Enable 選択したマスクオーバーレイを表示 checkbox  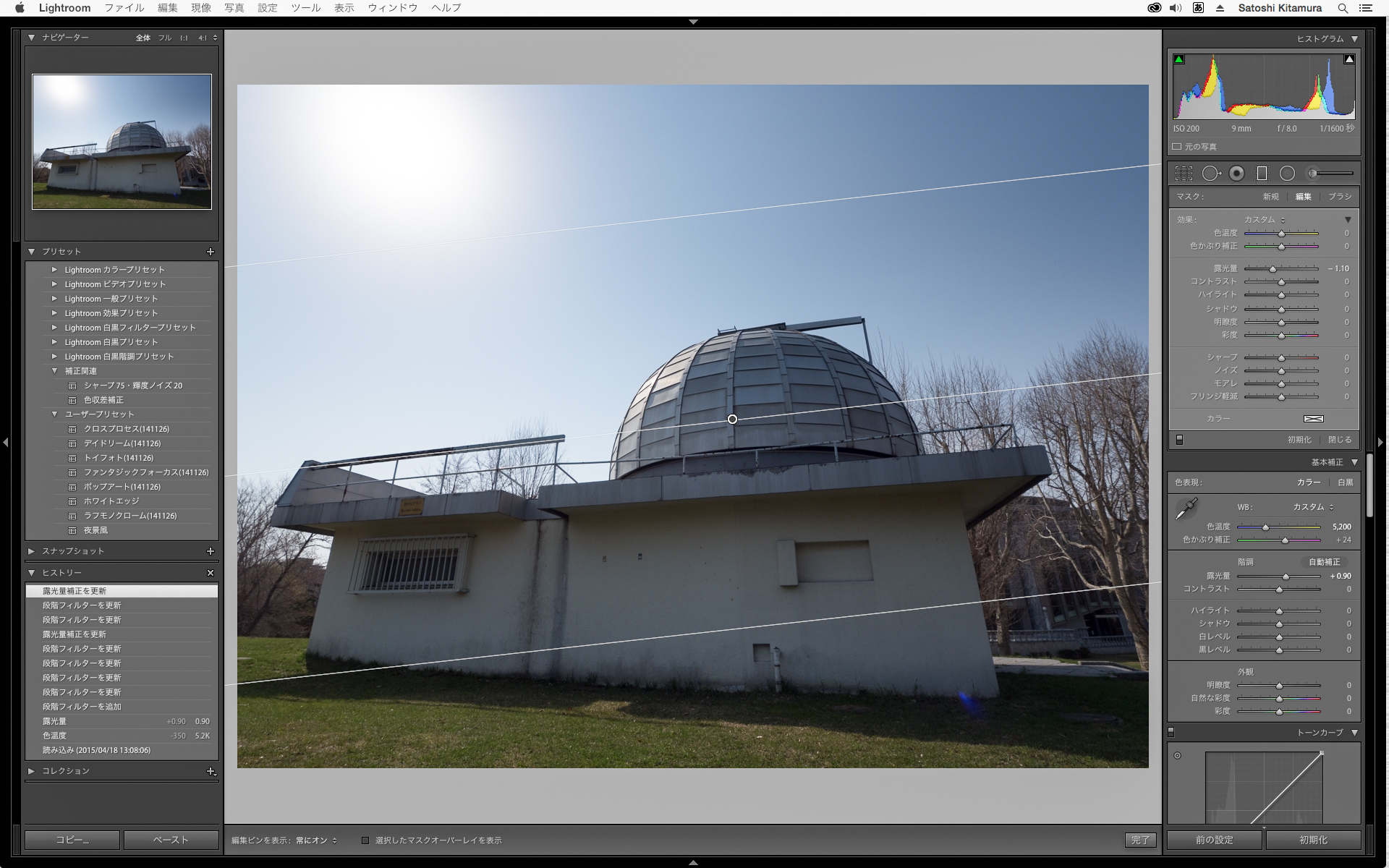[365, 841]
